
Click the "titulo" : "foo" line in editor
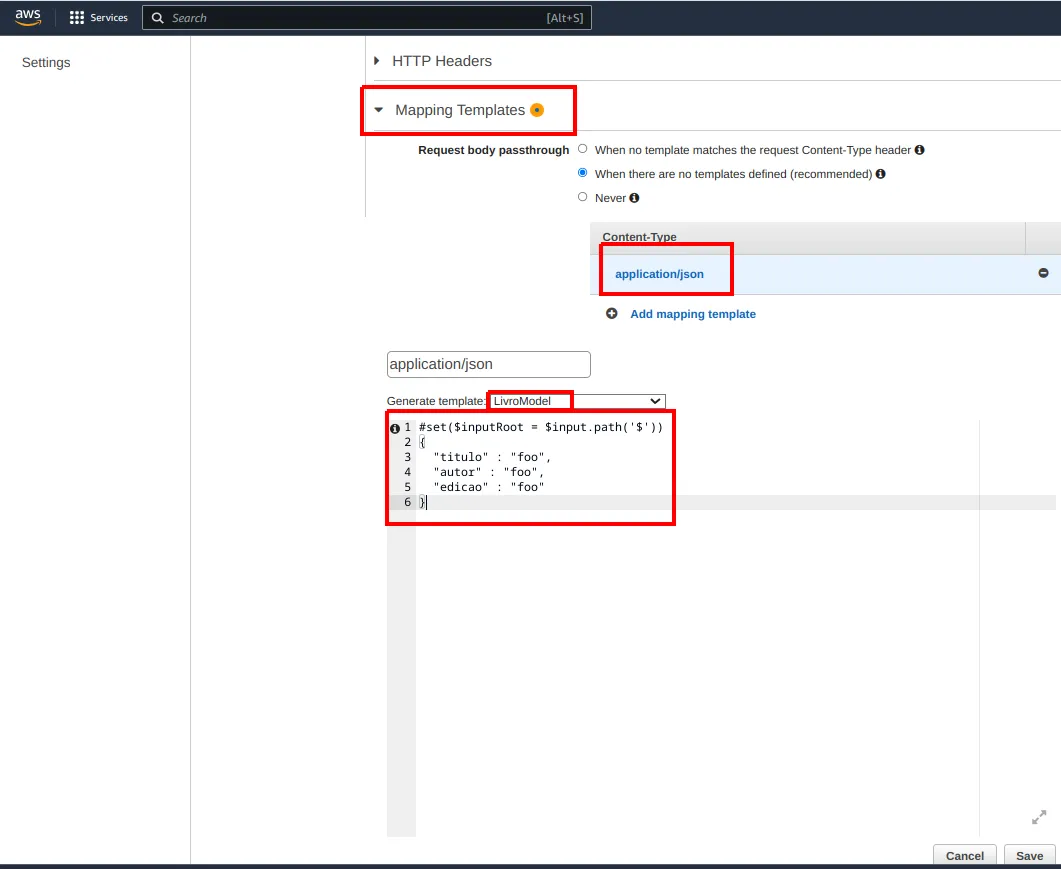[492, 458]
